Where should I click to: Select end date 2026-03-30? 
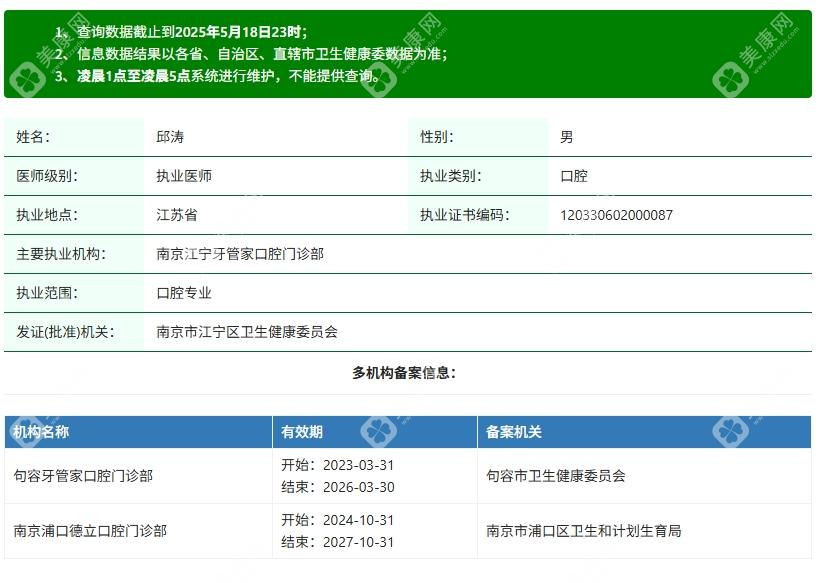358,487
